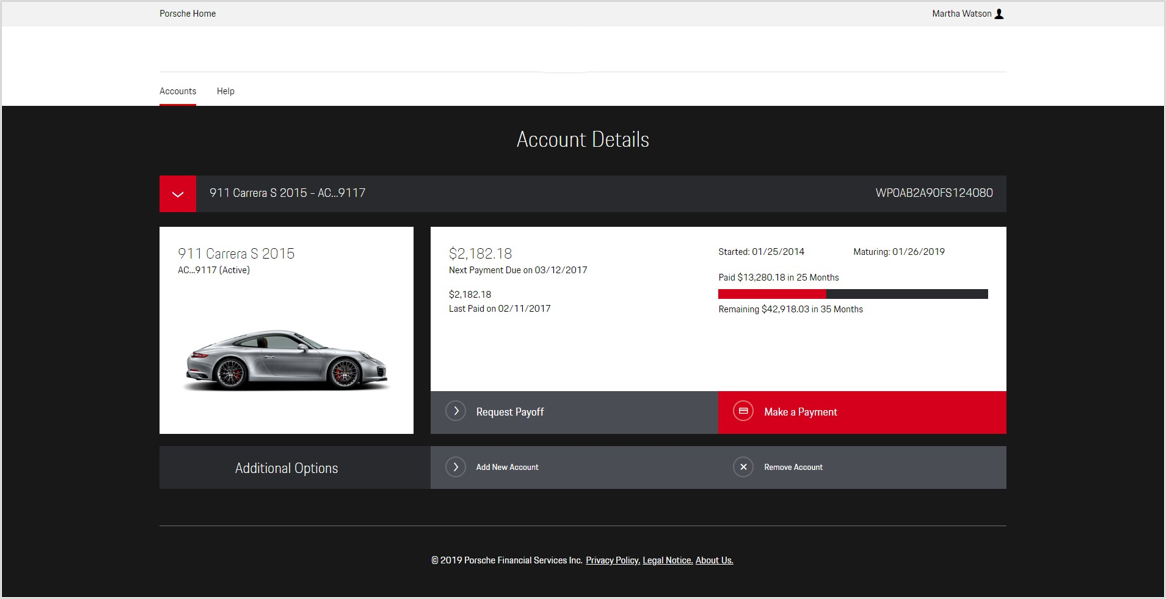Open the Accounts tab
Image resolution: width=1166 pixels, height=599 pixels.
pyautogui.click(x=178, y=91)
